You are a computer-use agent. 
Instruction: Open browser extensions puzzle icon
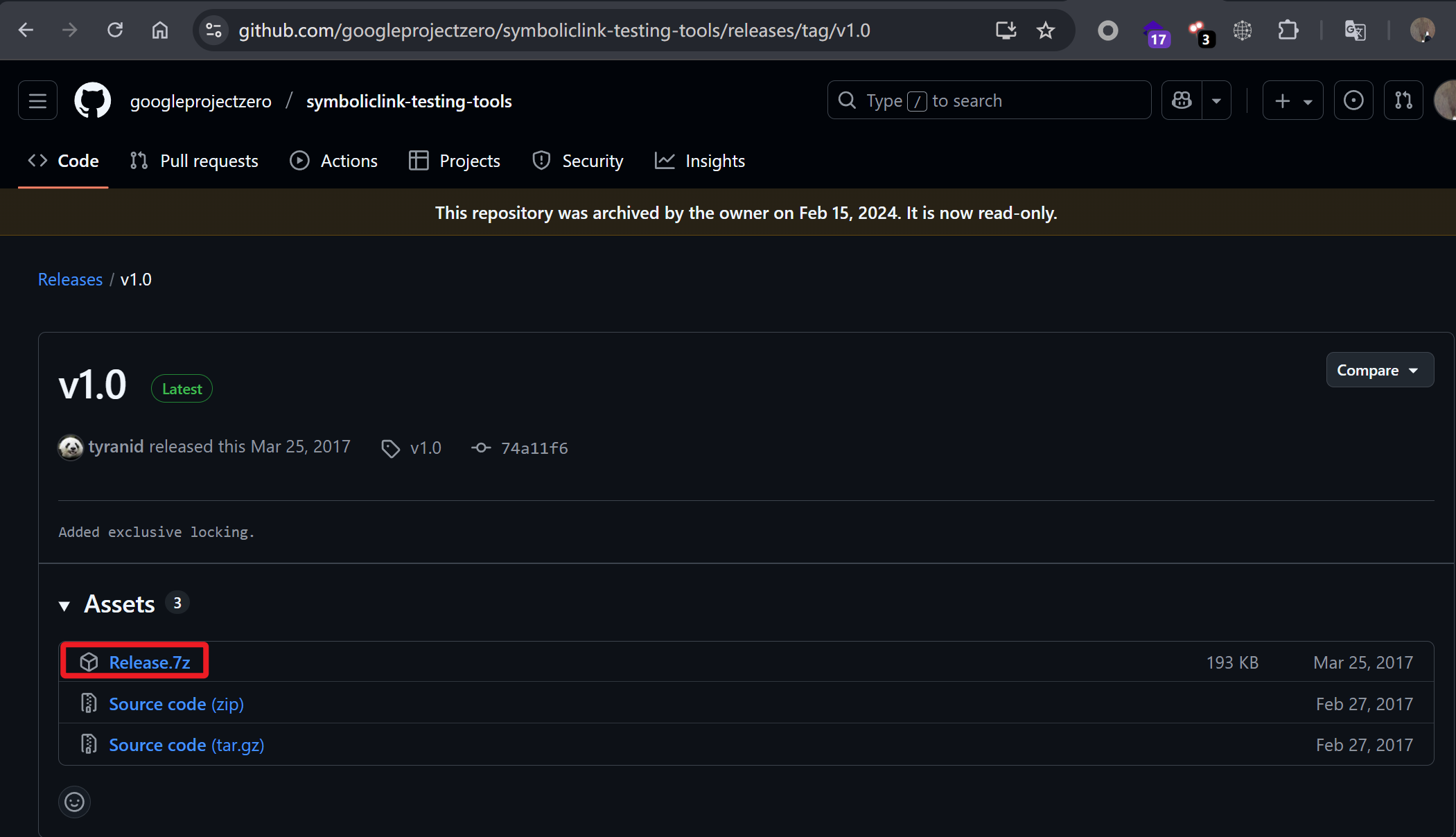[x=1287, y=30]
